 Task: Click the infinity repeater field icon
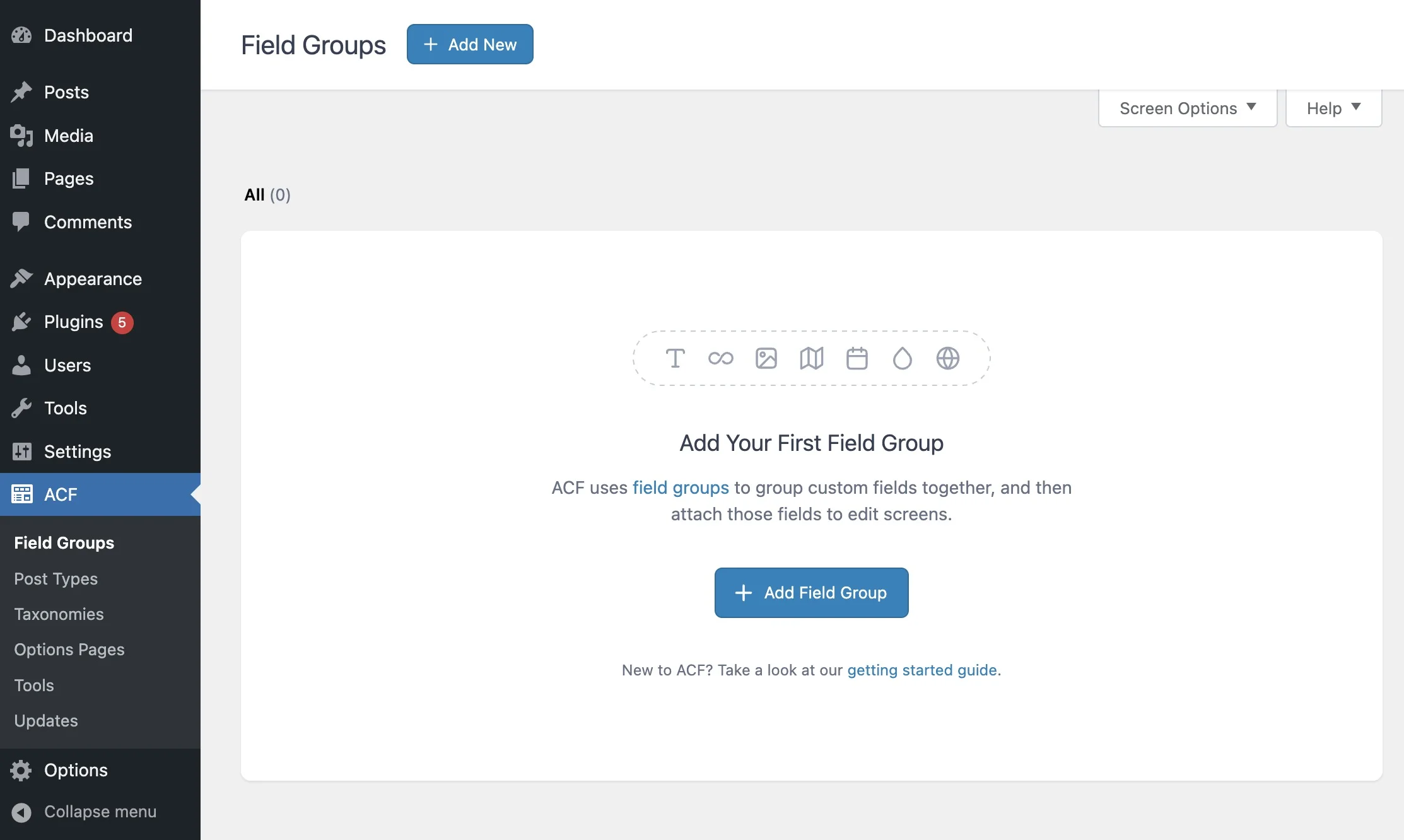point(721,358)
